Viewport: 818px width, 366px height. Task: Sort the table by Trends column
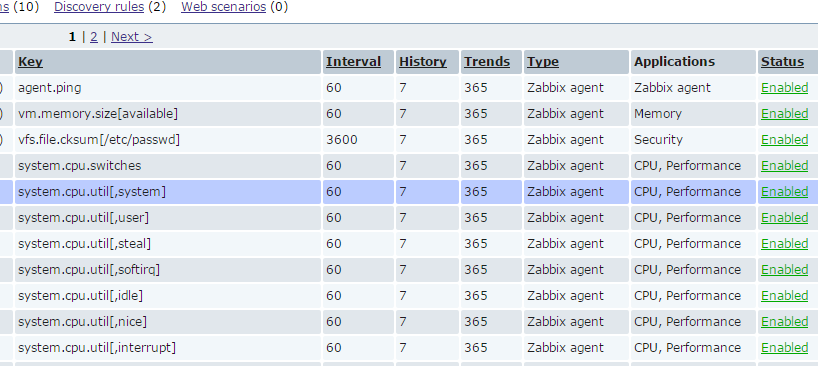pyautogui.click(x=487, y=62)
